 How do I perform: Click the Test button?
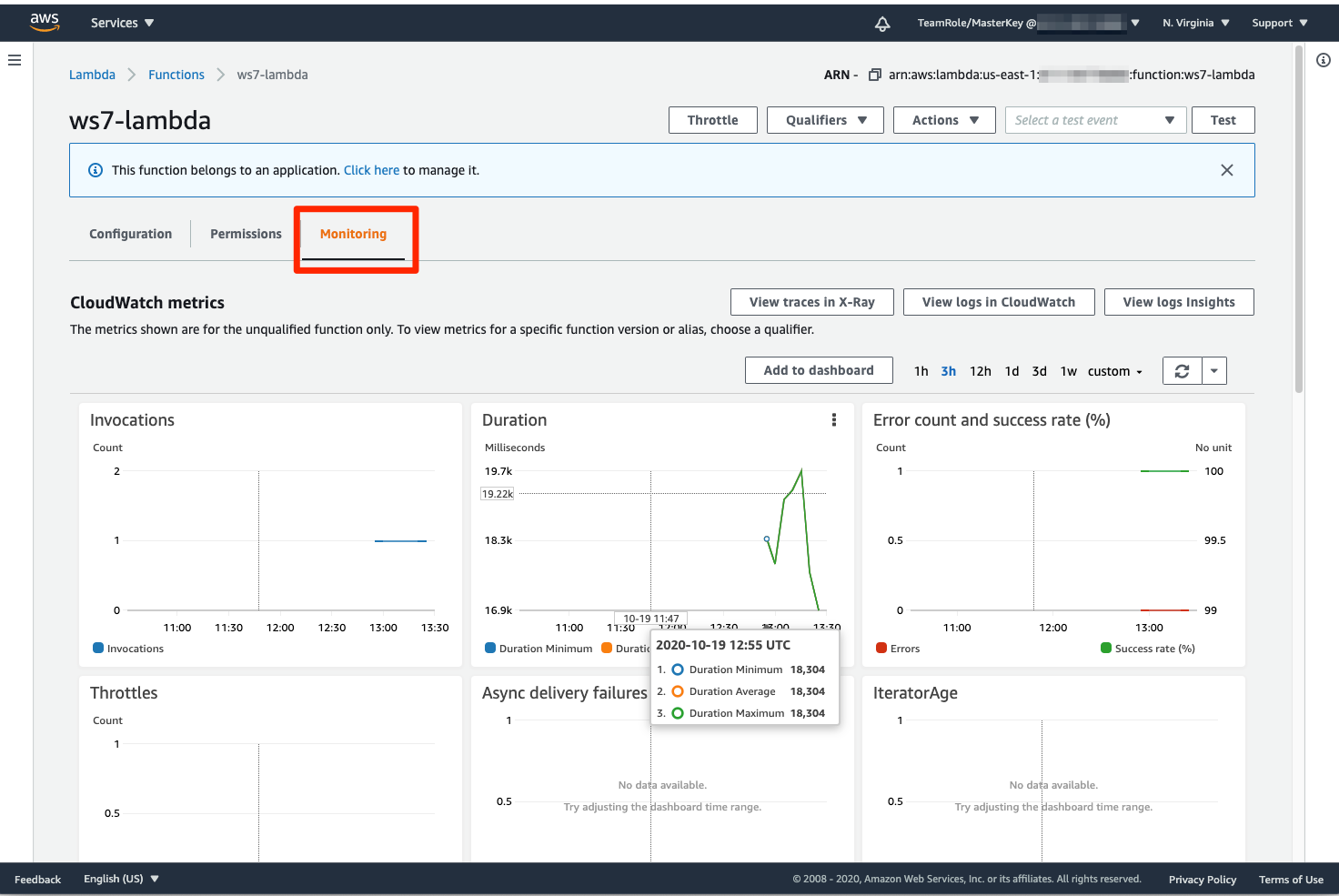(x=1223, y=120)
